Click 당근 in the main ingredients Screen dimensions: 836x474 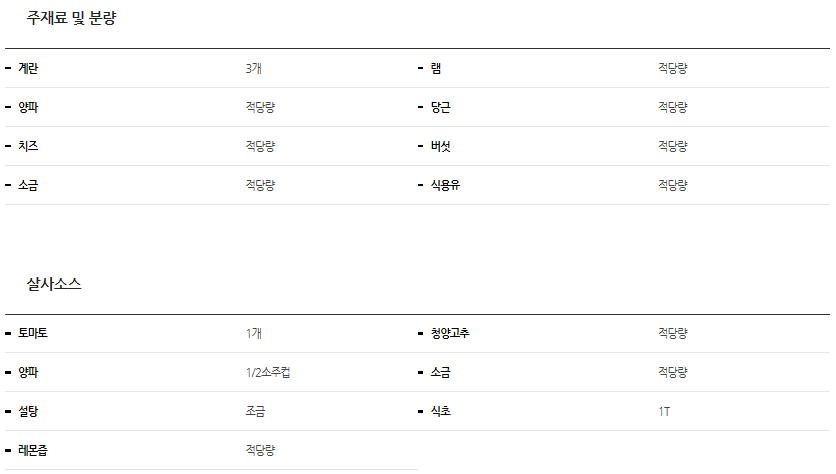point(441,108)
